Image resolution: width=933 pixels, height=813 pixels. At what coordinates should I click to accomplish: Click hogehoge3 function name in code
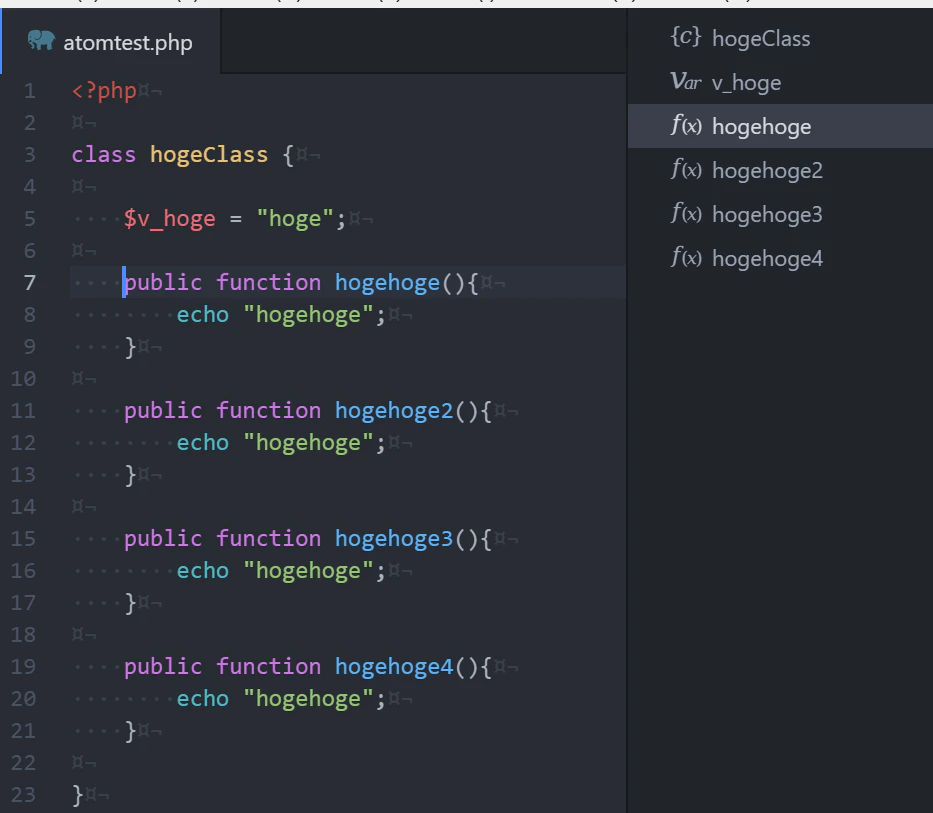click(394, 539)
